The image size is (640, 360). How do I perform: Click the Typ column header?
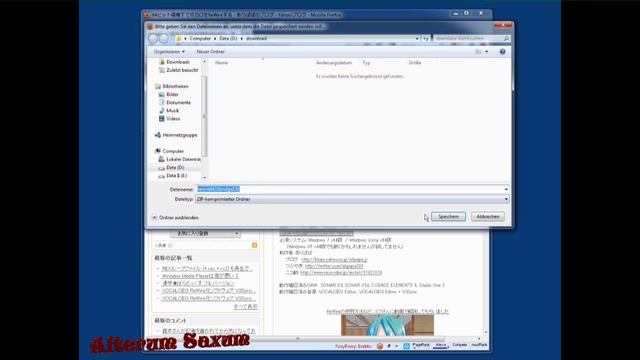tap(366, 63)
